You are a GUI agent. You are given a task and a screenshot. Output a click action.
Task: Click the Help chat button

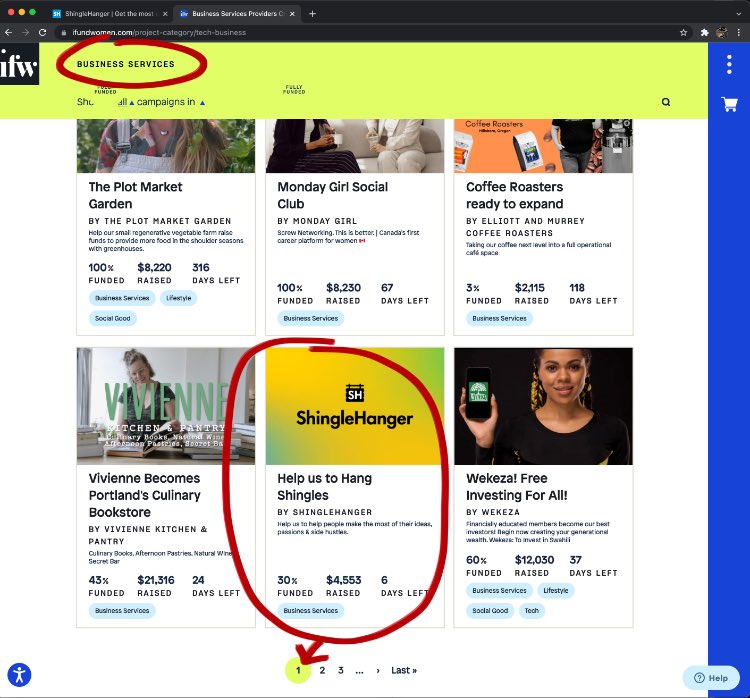(x=711, y=677)
